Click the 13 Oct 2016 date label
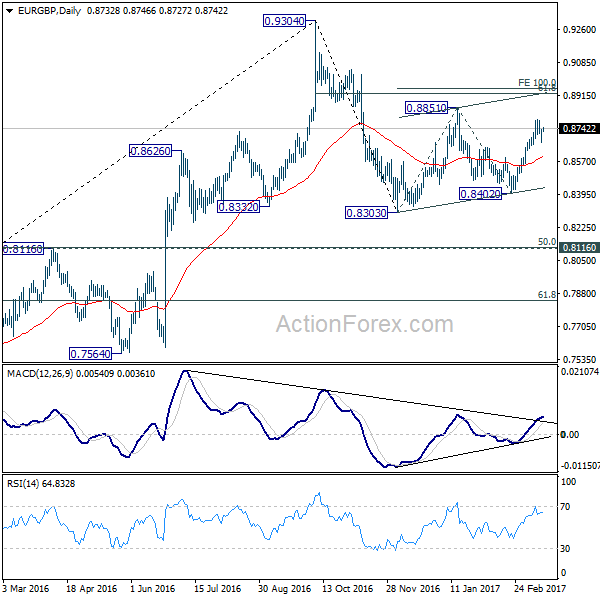The image size is (600, 600). click(x=347, y=589)
